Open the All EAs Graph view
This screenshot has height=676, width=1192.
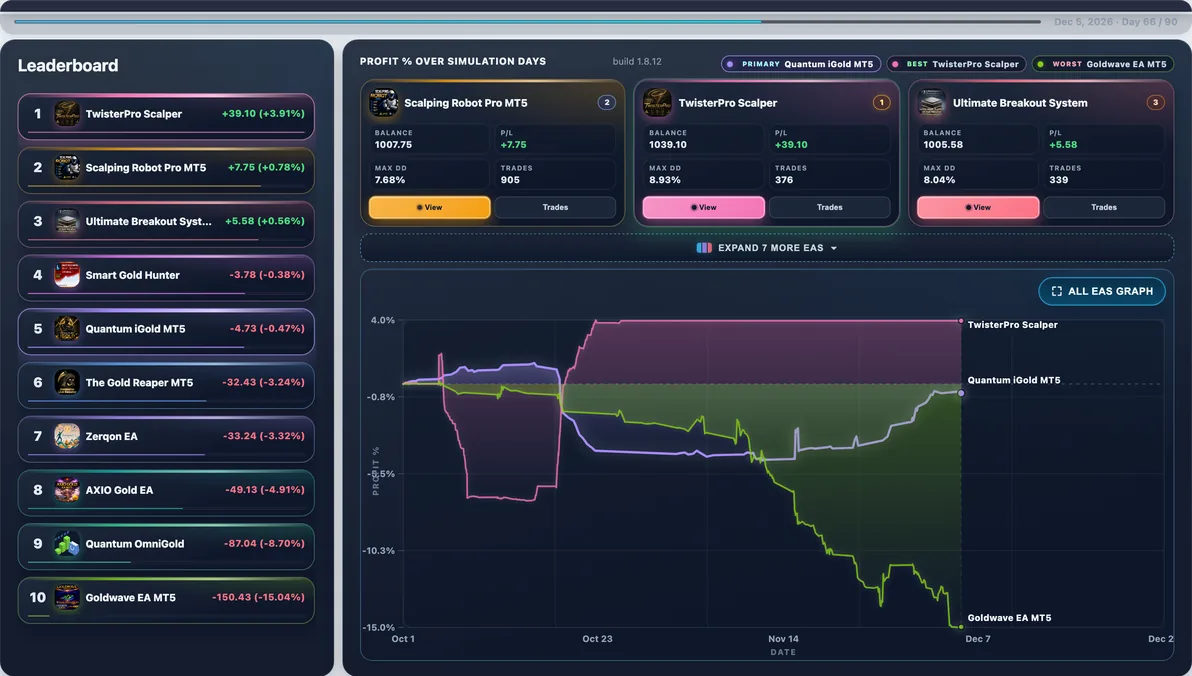(x=1102, y=291)
